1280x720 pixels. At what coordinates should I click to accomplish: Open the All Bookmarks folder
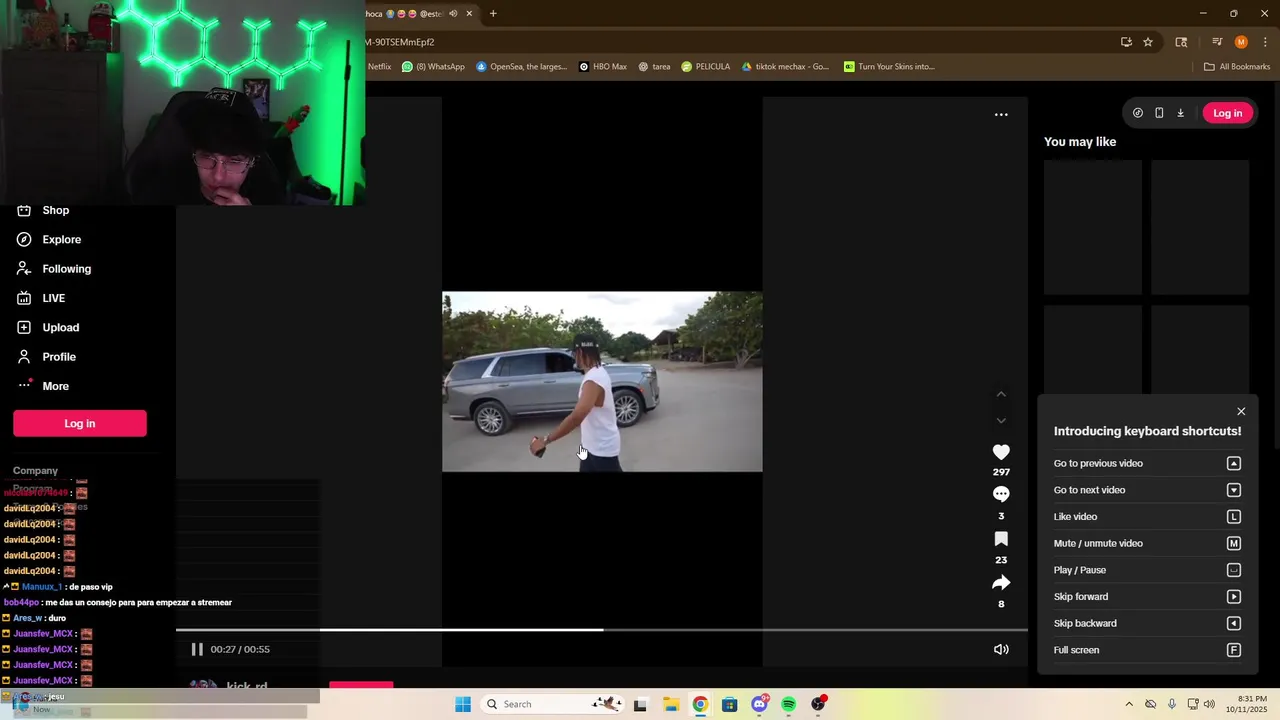1237,67
